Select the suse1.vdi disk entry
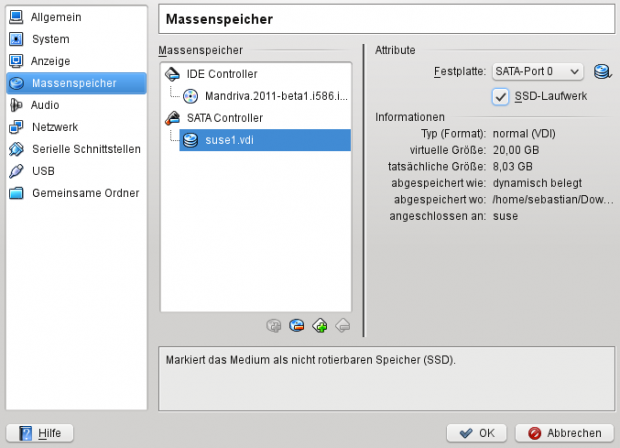This screenshot has height=448, width=620. click(230, 140)
